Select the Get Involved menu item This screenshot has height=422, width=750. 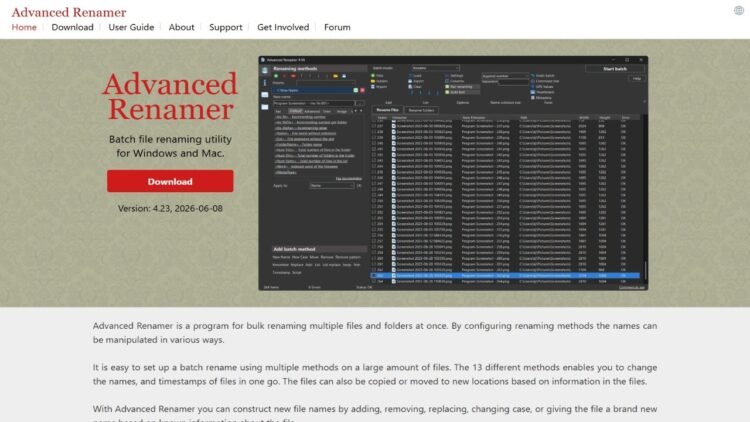coord(283,27)
